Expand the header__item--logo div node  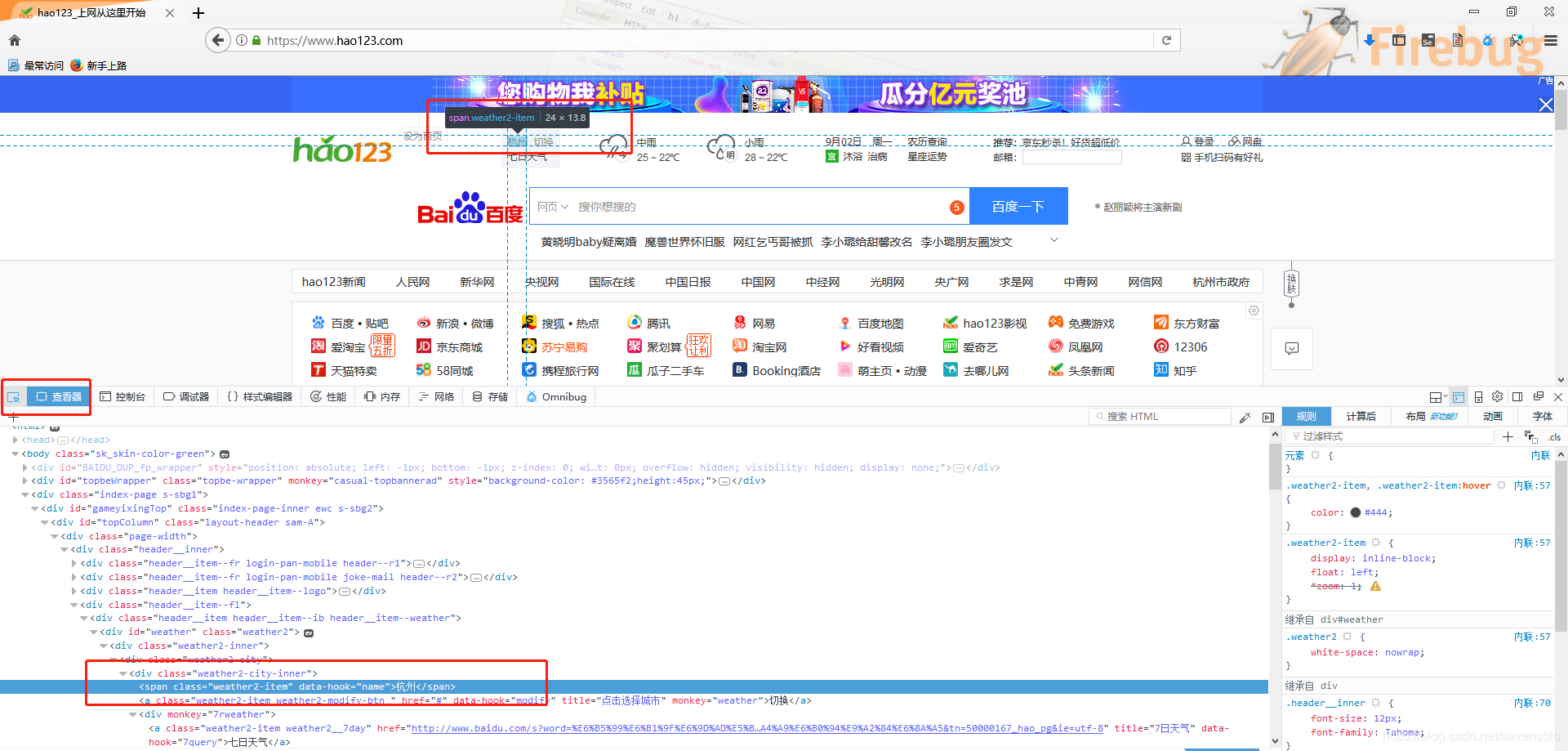pos(73,591)
